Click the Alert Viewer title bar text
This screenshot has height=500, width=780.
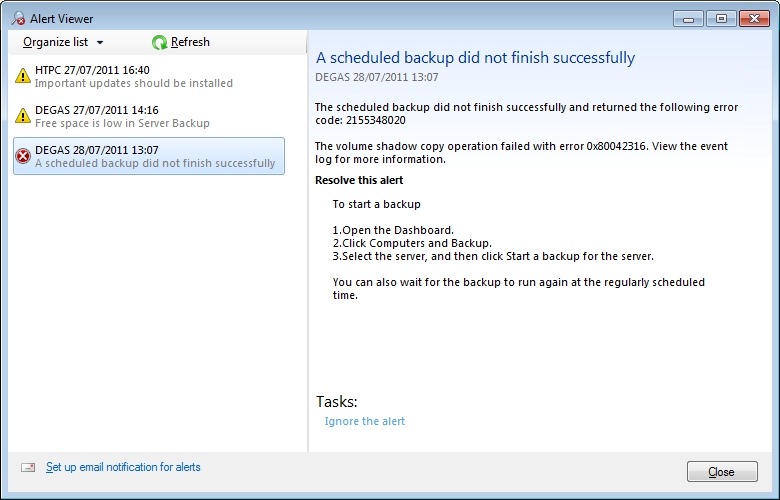click(62, 18)
